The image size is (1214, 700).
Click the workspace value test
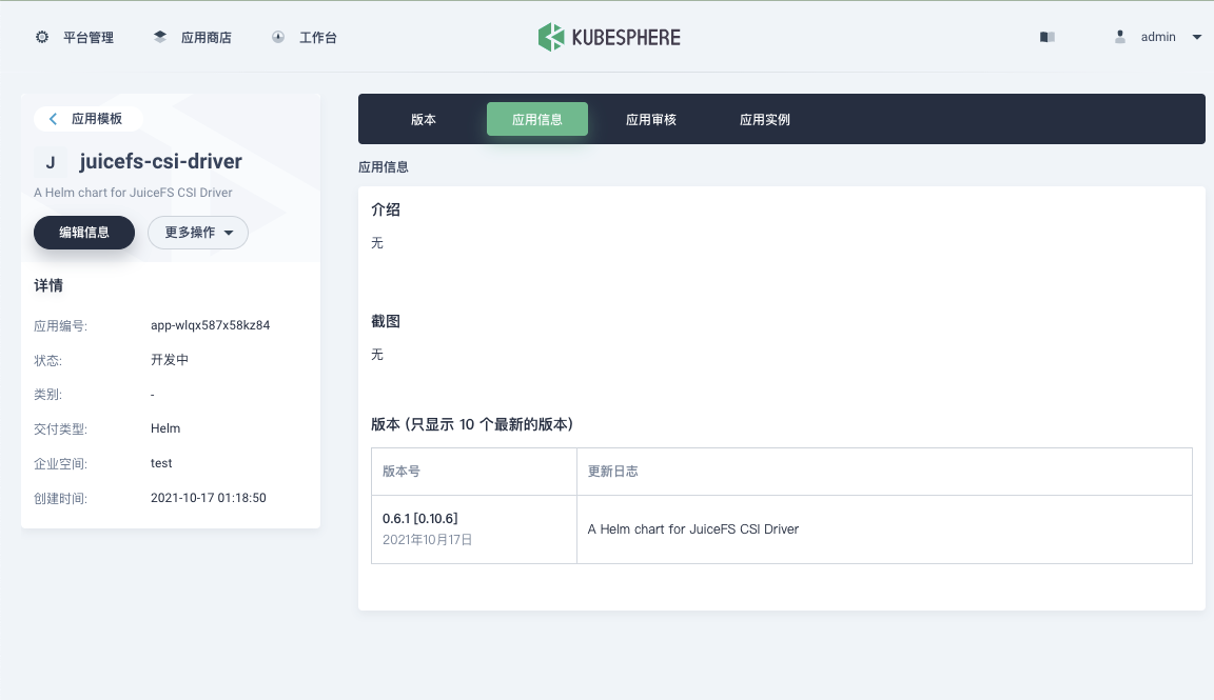click(x=161, y=463)
